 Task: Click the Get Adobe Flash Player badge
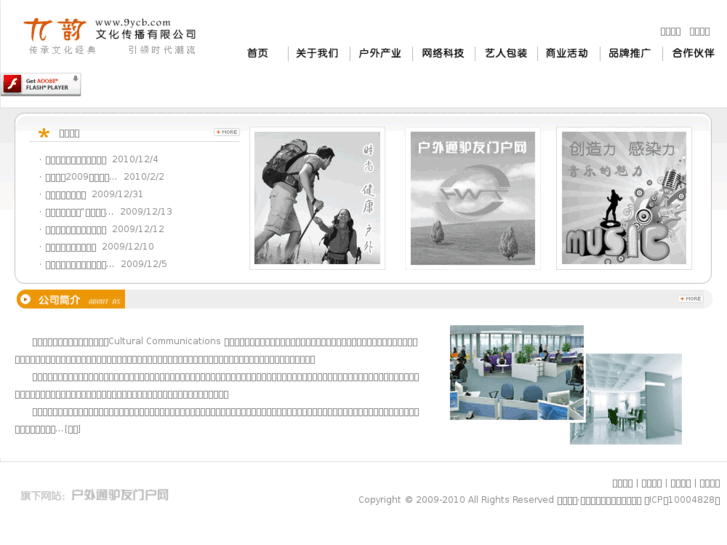(41, 84)
